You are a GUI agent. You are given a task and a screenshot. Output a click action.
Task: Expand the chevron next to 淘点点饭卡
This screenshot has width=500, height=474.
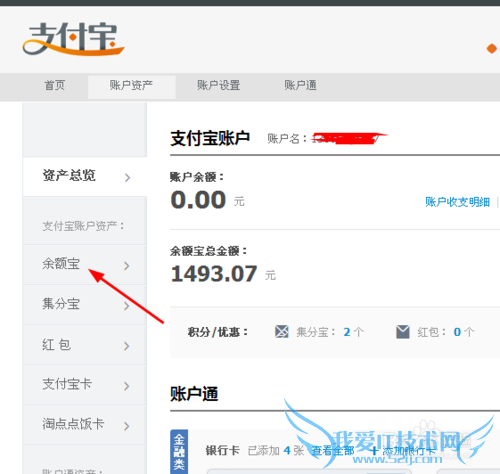click(126, 426)
